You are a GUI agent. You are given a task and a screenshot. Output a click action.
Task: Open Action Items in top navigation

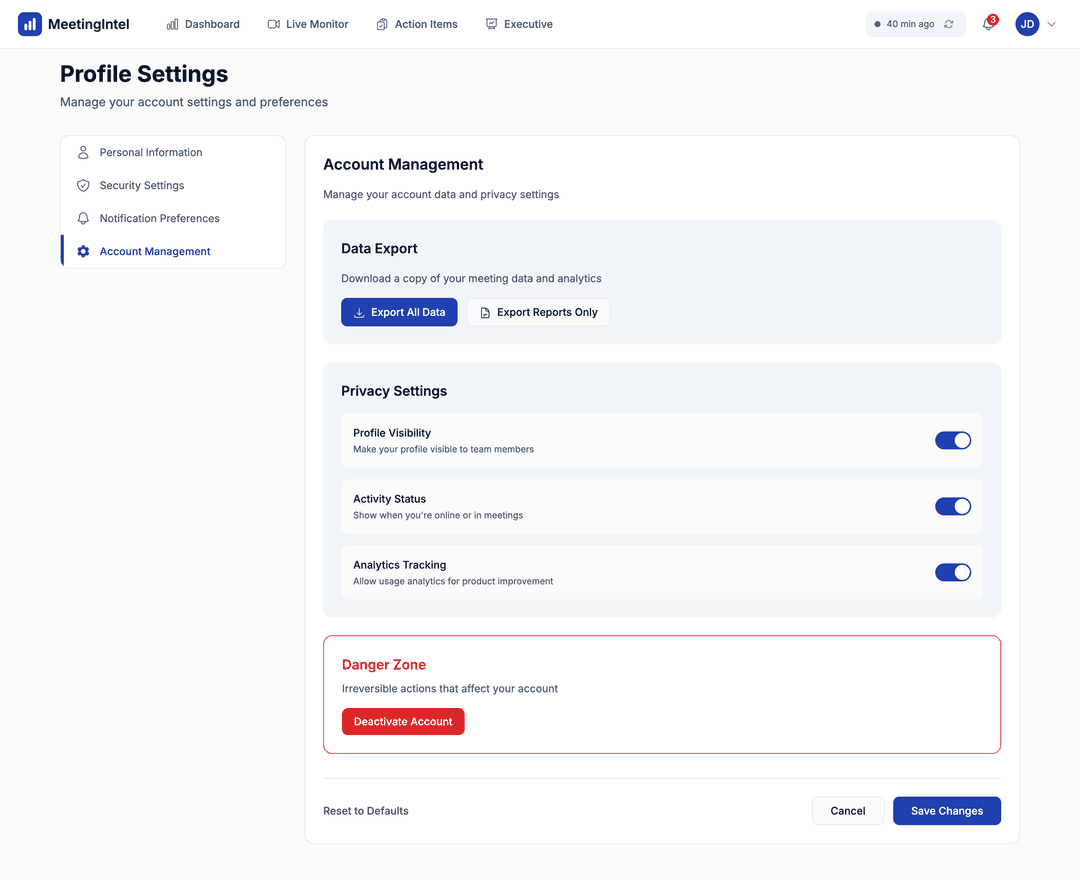pyautogui.click(x=417, y=24)
